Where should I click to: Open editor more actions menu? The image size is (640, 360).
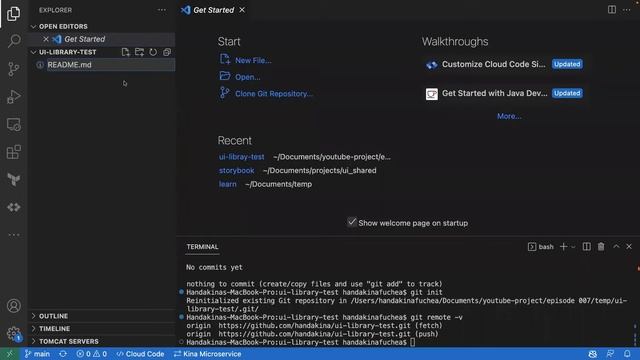[627, 9]
